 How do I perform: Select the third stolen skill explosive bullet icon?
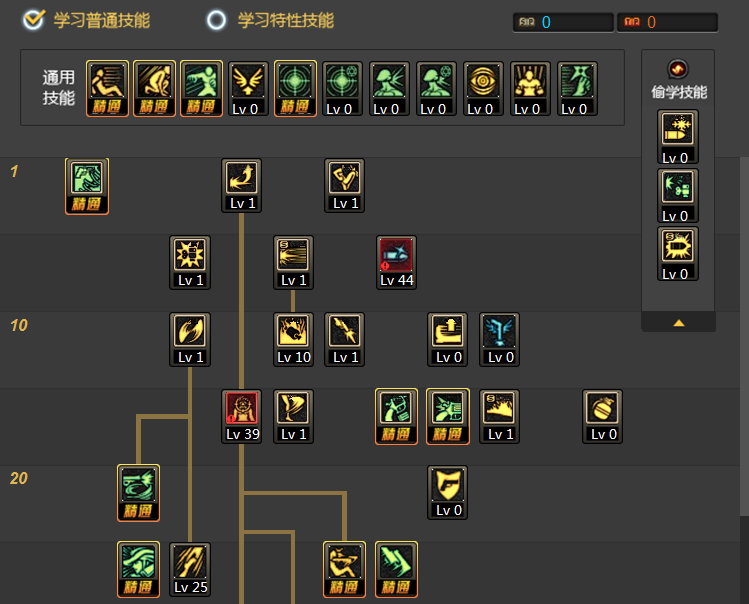coord(677,253)
